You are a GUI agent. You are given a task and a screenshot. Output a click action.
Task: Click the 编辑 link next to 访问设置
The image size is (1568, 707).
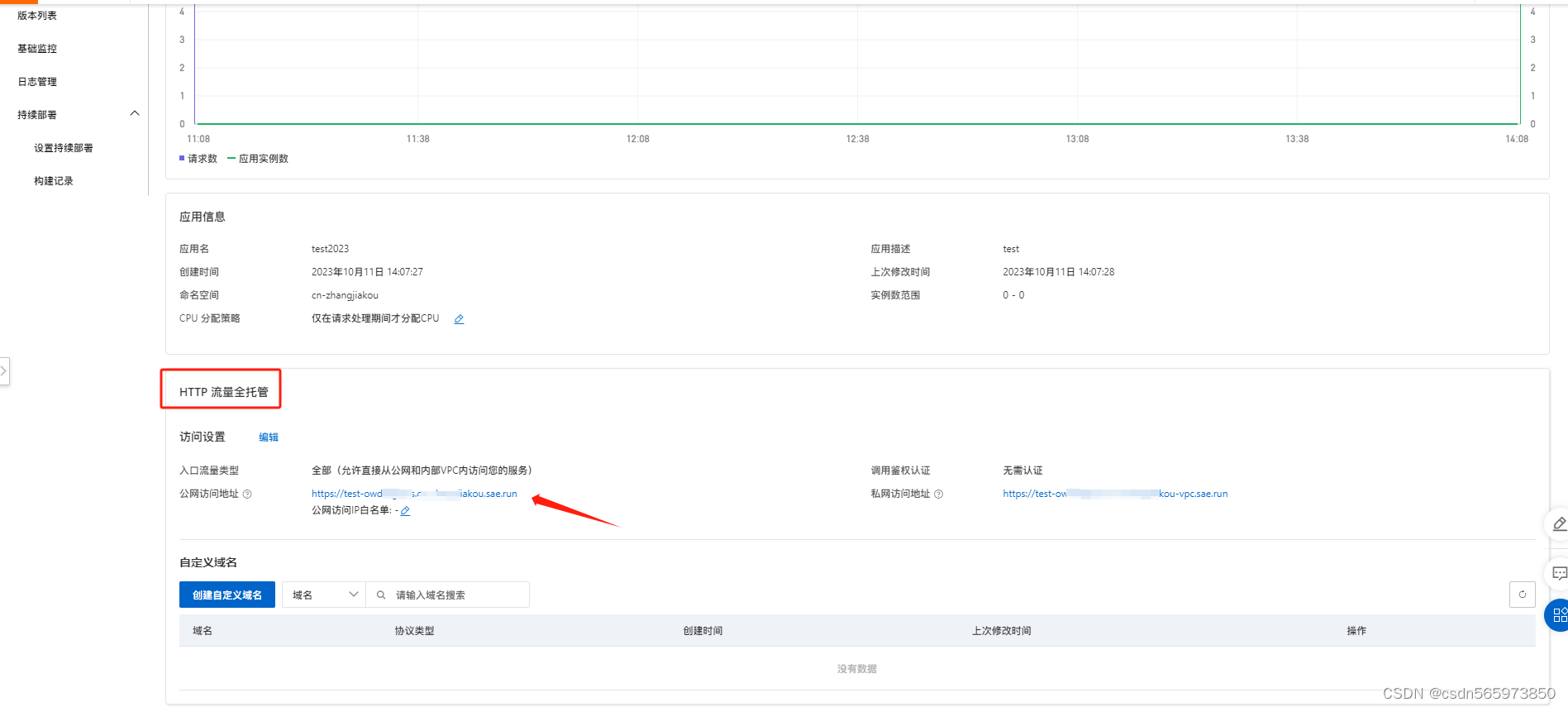(x=269, y=437)
